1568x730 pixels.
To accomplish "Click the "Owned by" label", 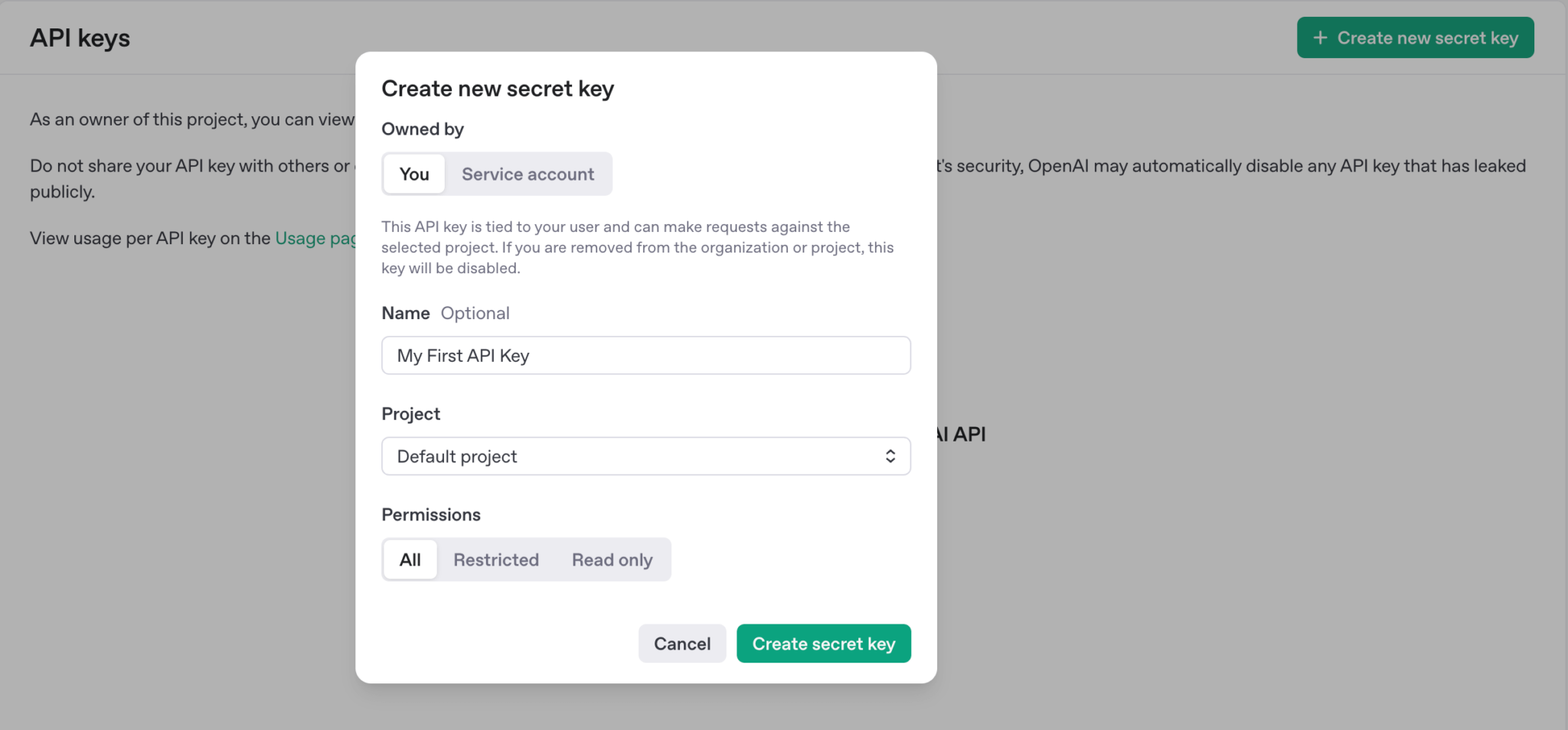I will [x=423, y=129].
